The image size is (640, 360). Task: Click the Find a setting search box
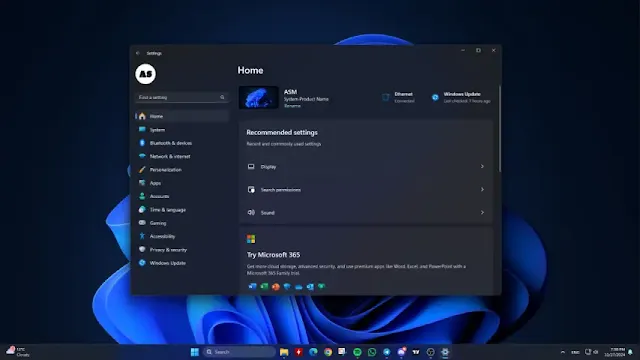point(182,97)
